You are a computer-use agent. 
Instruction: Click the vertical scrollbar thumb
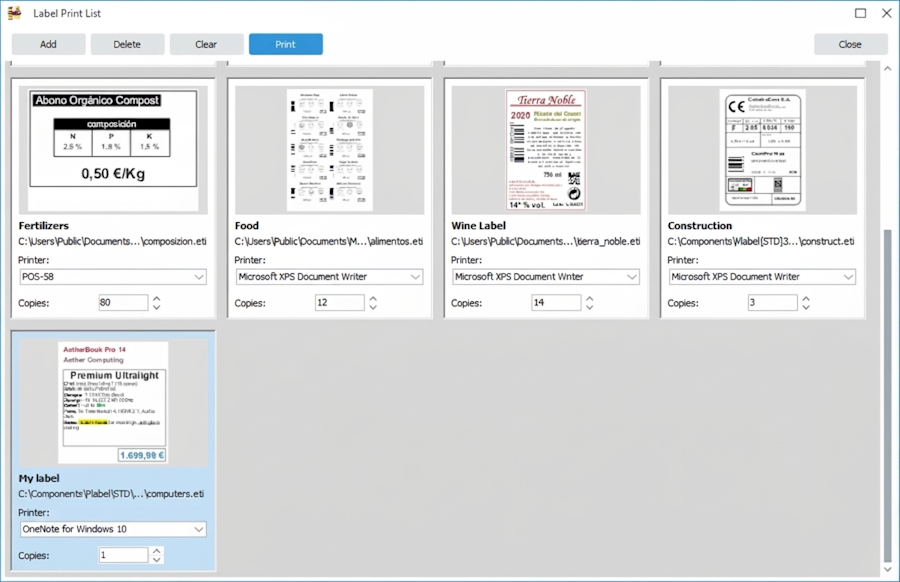point(888,396)
